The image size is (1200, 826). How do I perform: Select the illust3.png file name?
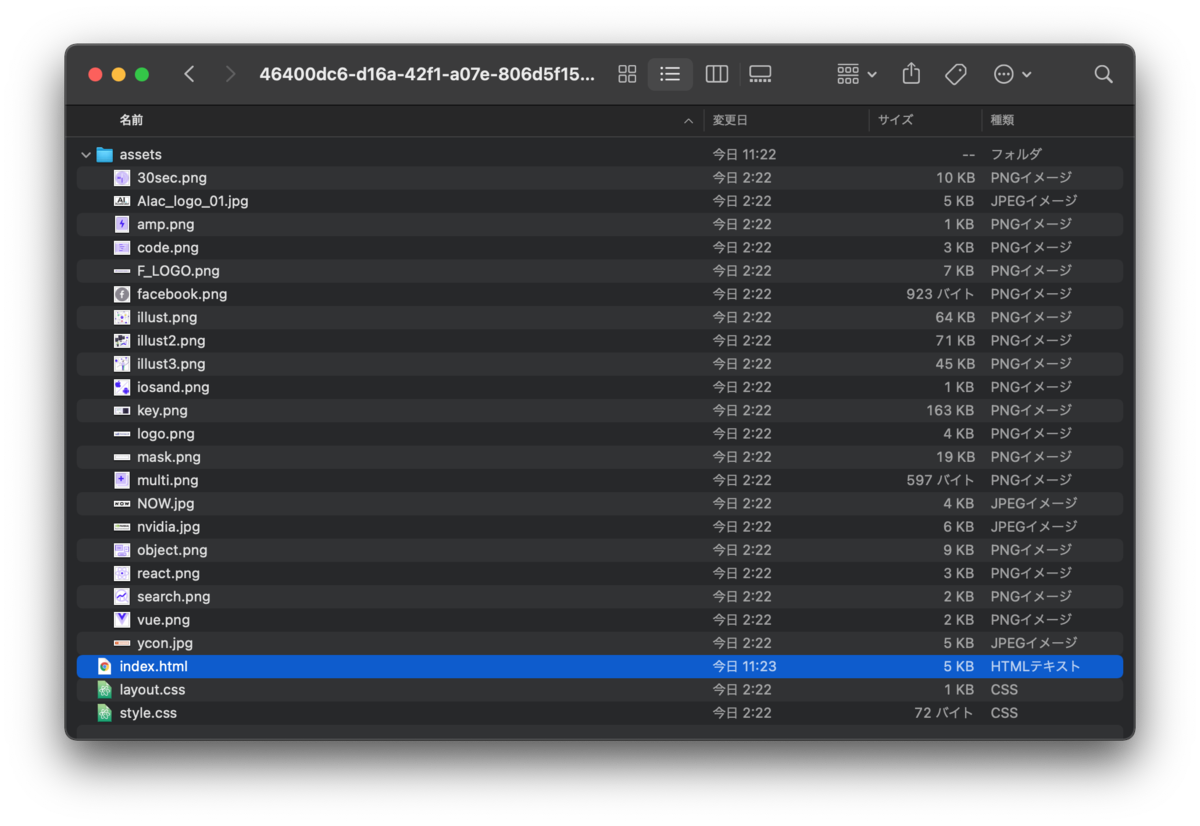pyautogui.click(x=171, y=364)
